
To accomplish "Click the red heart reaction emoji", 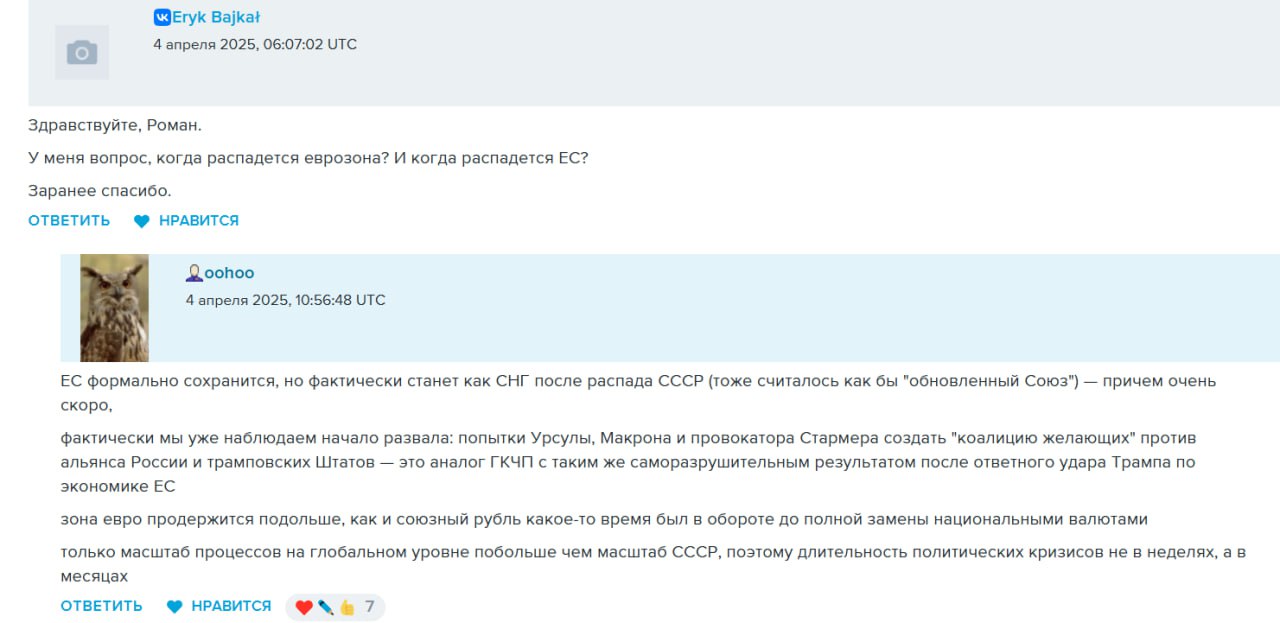I will click(x=304, y=607).
